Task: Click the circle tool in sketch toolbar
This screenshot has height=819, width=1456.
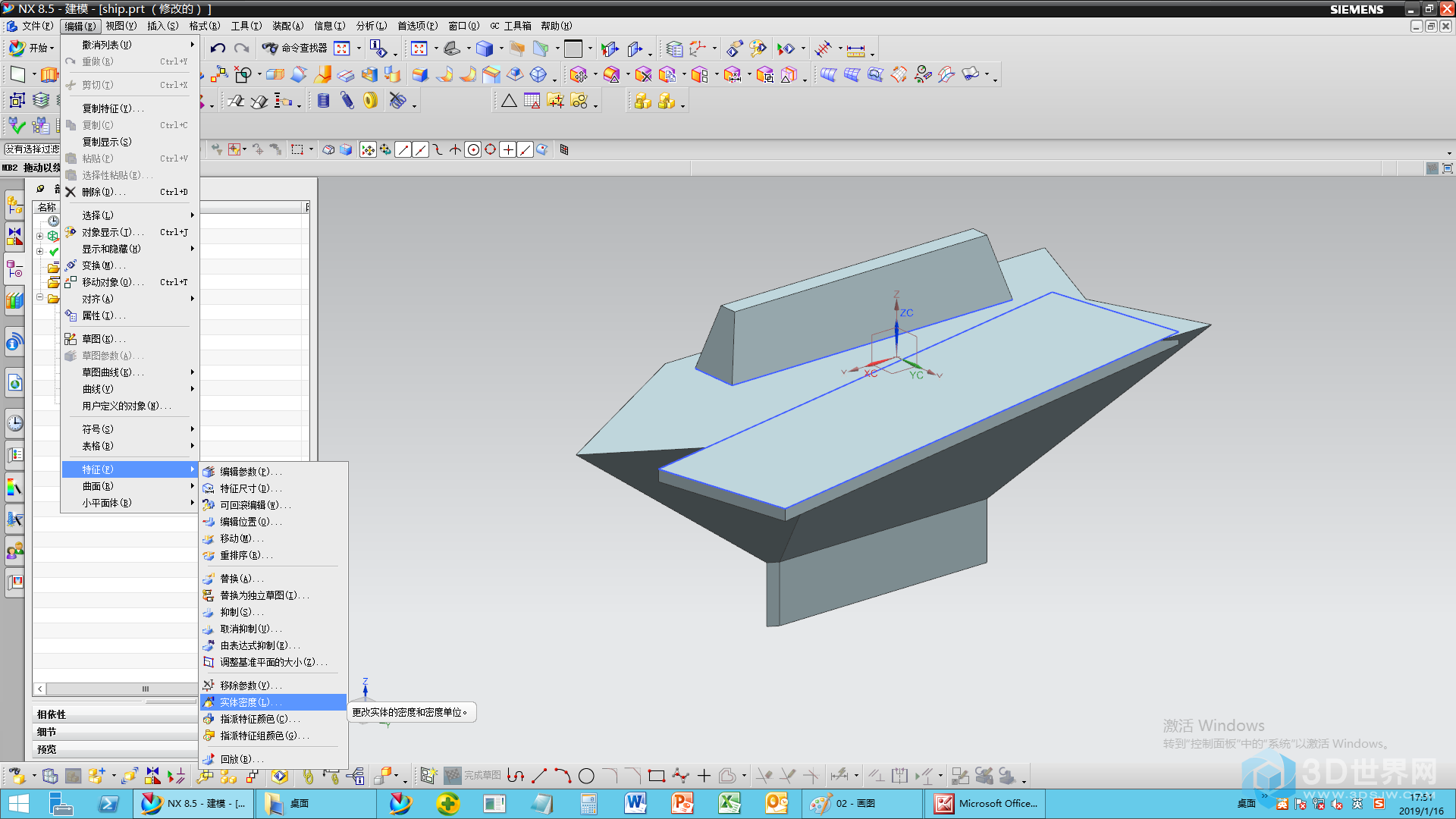Action: (586, 776)
